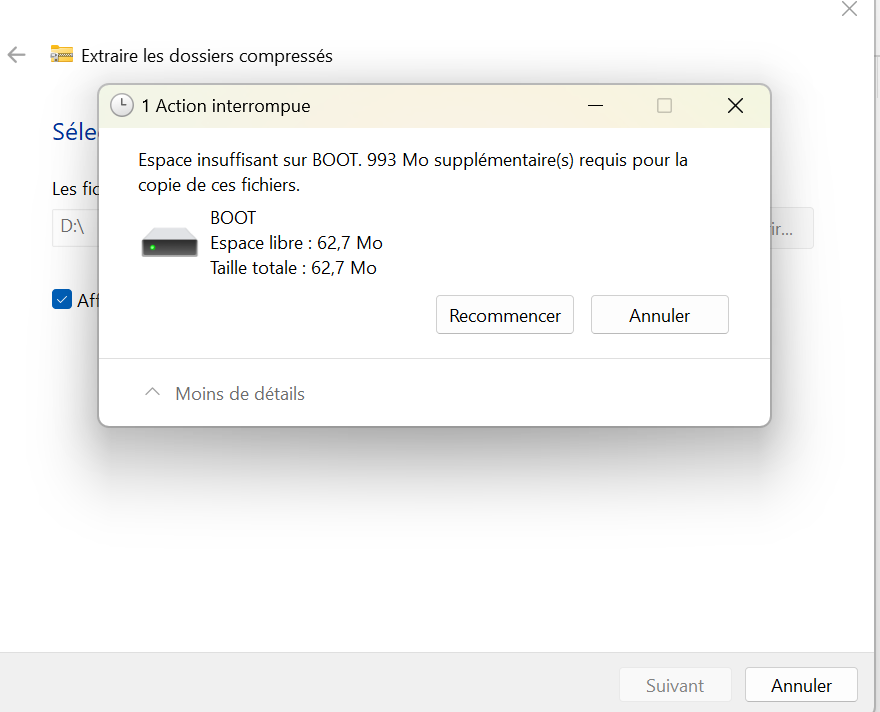
Task: Uncheck the show extracted files checkbox
Action: click(x=62, y=300)
